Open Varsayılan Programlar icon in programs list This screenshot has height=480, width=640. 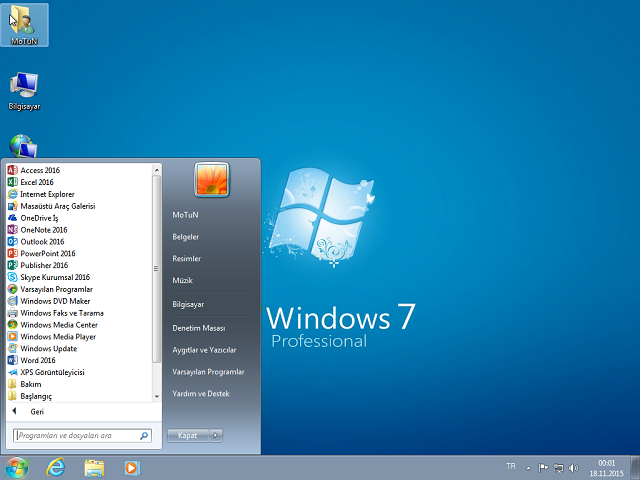pyautogui.click(x=13, y=289)
